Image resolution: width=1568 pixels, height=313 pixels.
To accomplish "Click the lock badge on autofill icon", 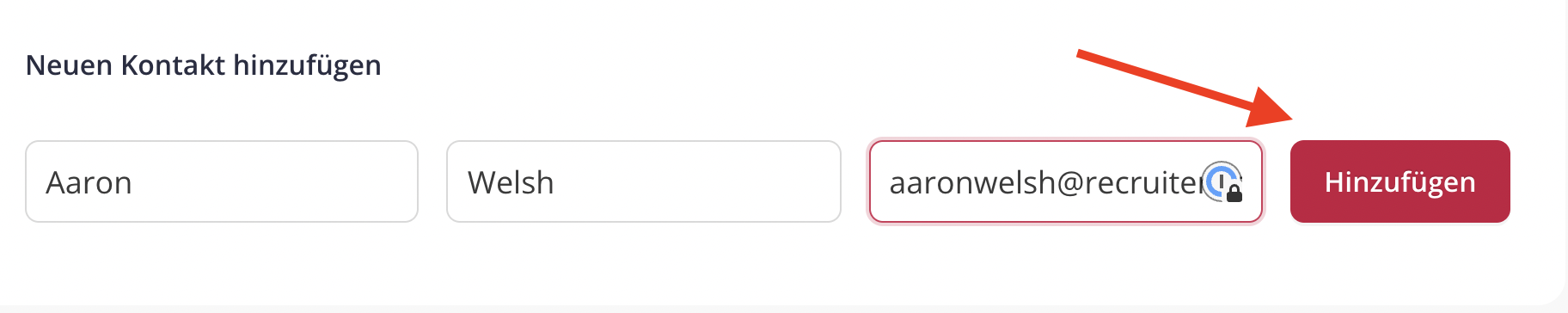I will click(x=1234, y=193).
